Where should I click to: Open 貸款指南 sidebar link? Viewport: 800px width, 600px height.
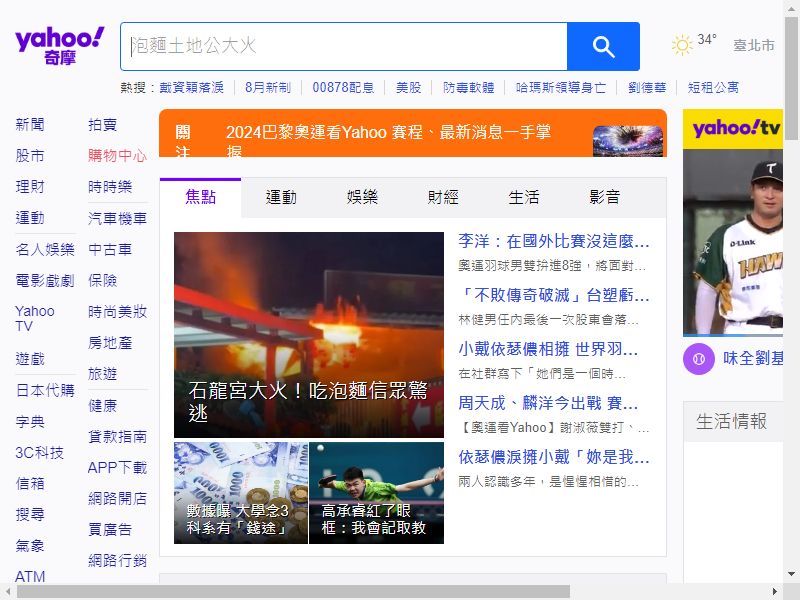point(117,437)
